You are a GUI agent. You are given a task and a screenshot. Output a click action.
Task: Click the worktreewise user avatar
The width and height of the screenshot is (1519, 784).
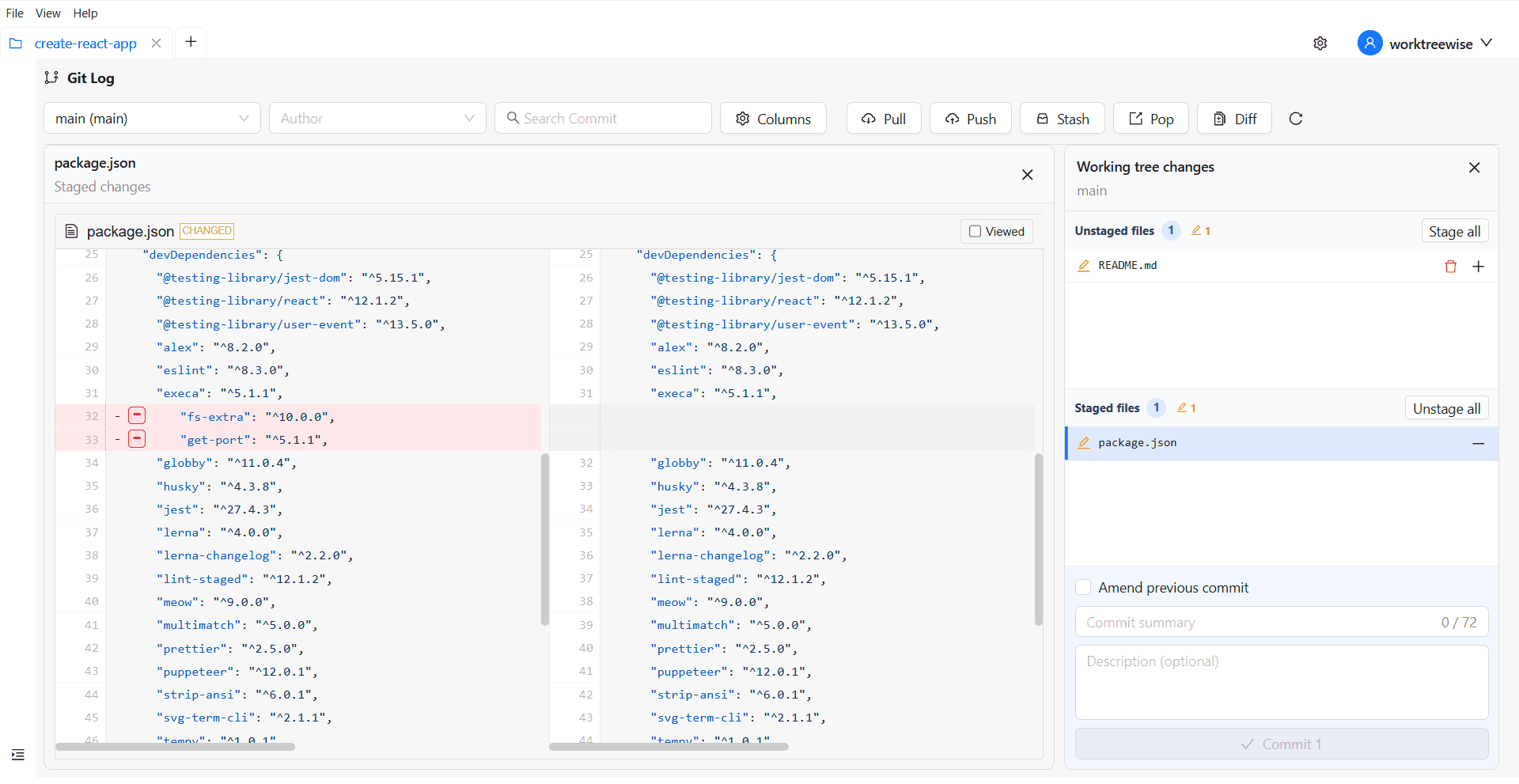coord(1369,43)
